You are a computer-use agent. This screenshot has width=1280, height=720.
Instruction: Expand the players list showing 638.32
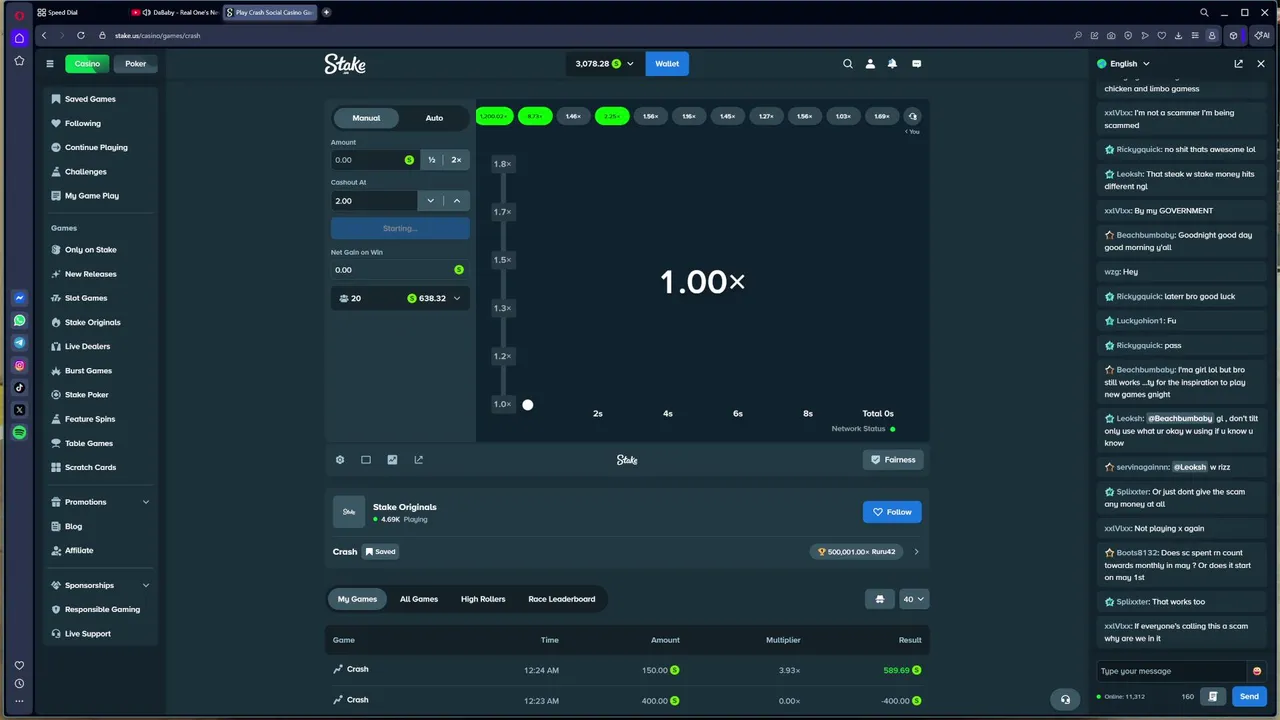[x=400, y=298]
